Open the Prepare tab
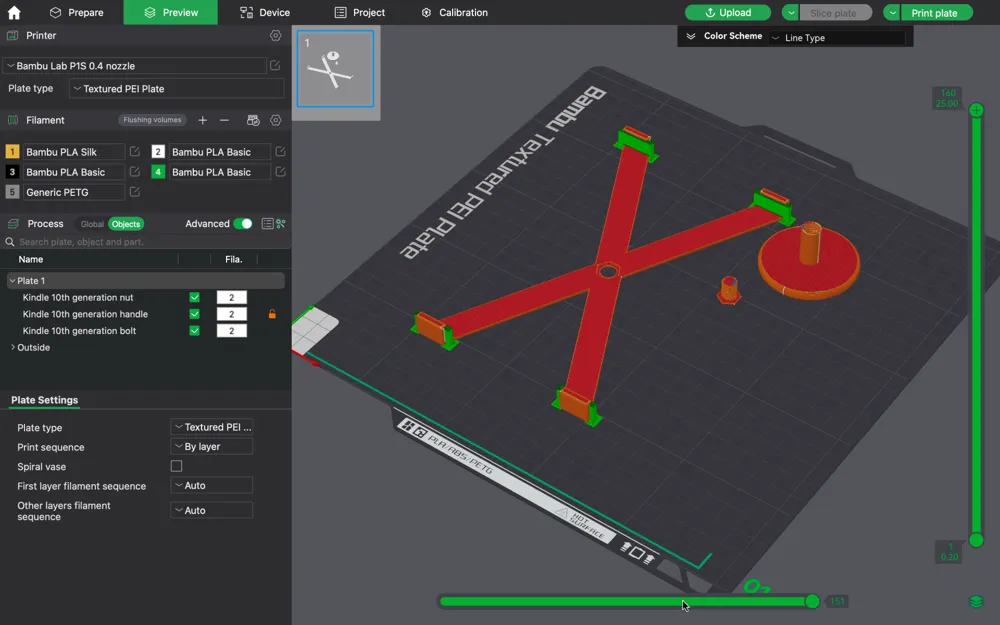This screenshot has height=625, width=1000. click(x=76, y=12)
